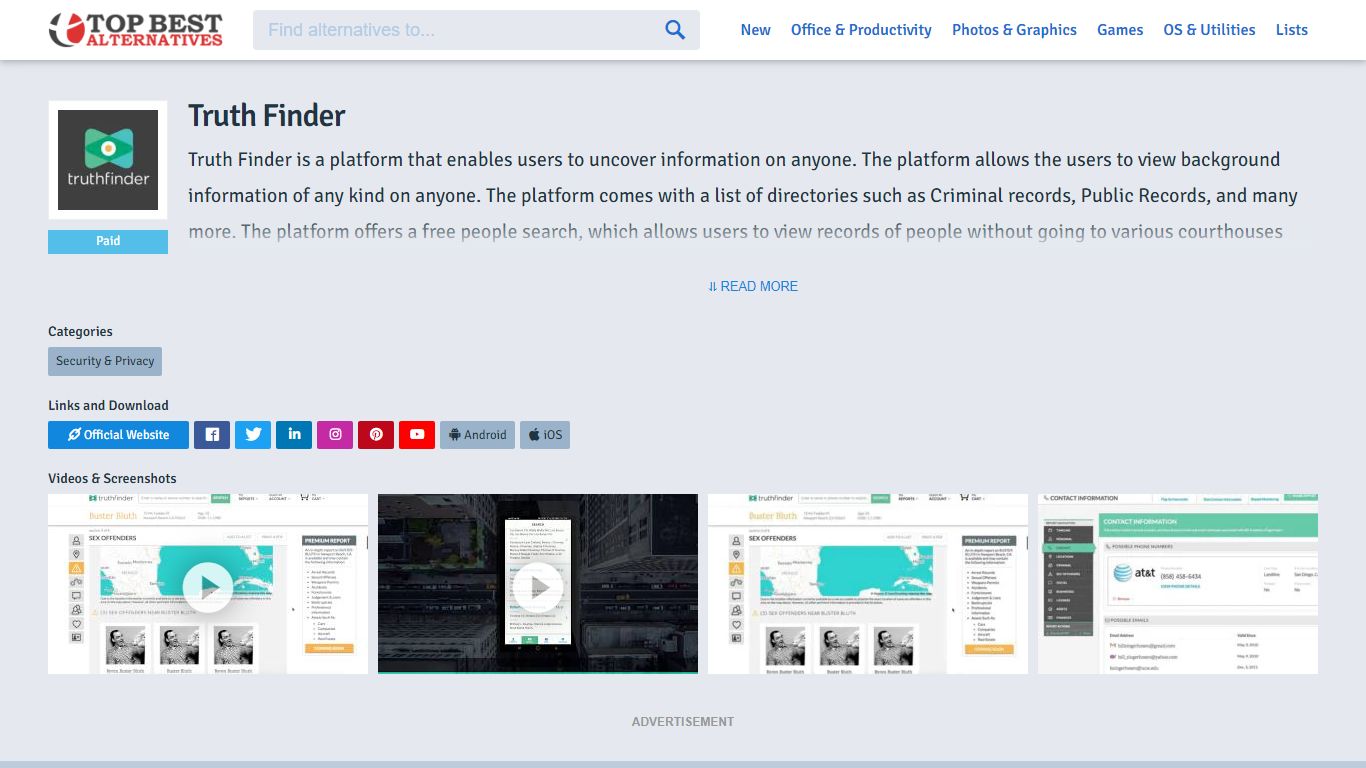Open Truth Finder's Instagram page

335,435
